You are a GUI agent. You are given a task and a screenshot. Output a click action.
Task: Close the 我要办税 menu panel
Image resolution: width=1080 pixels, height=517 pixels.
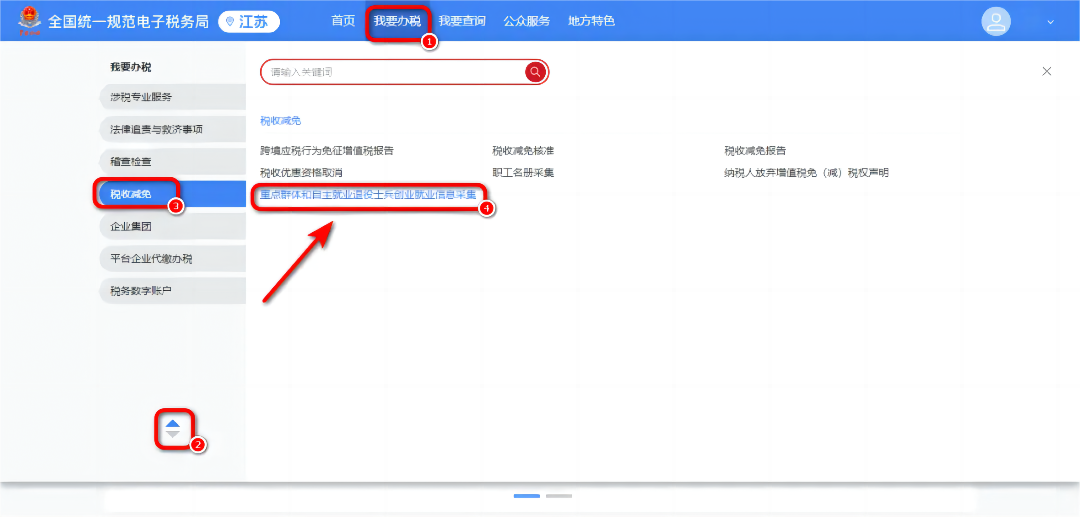point(1047,72)
